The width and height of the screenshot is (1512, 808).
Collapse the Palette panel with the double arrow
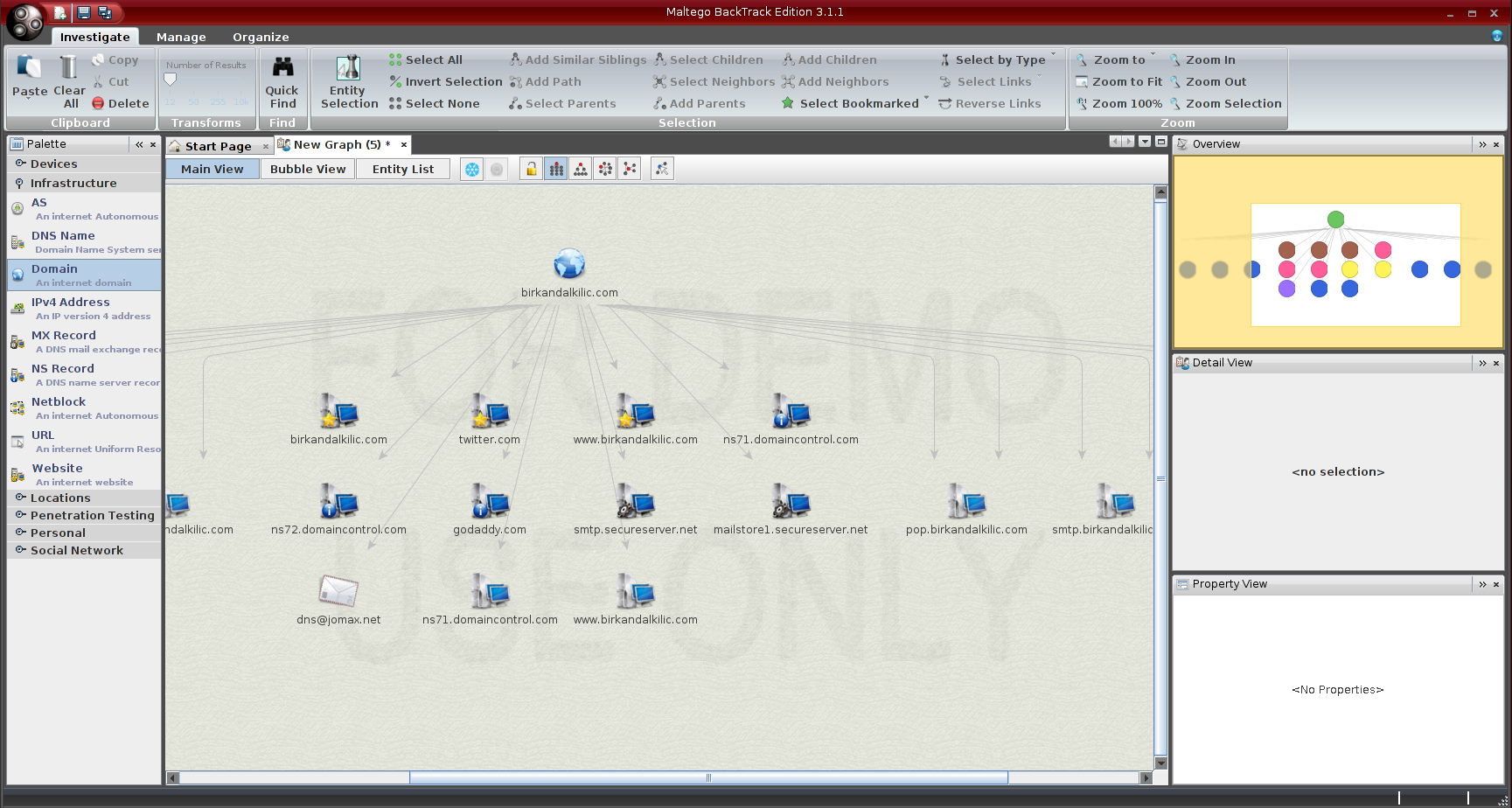tap(139, 144)
